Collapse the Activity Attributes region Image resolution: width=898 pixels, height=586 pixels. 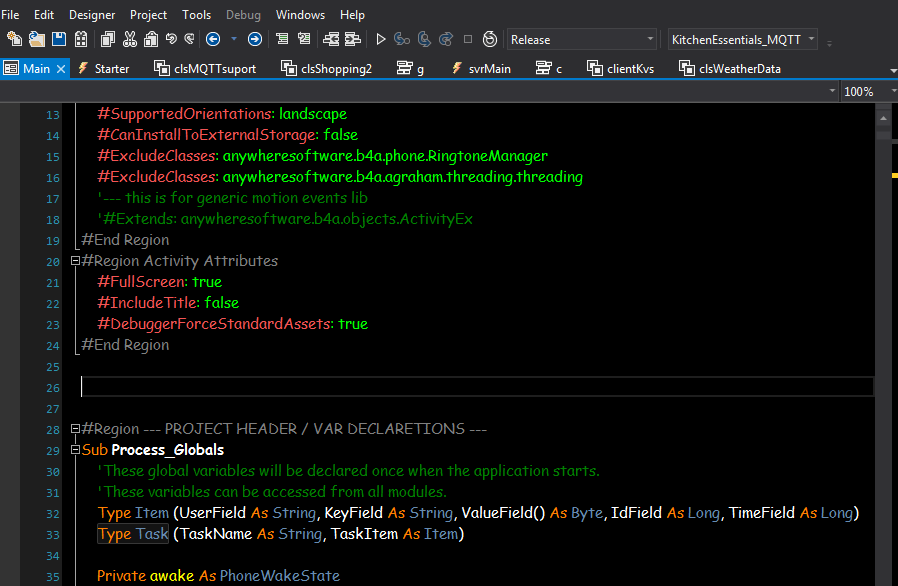tap(75, 261)
